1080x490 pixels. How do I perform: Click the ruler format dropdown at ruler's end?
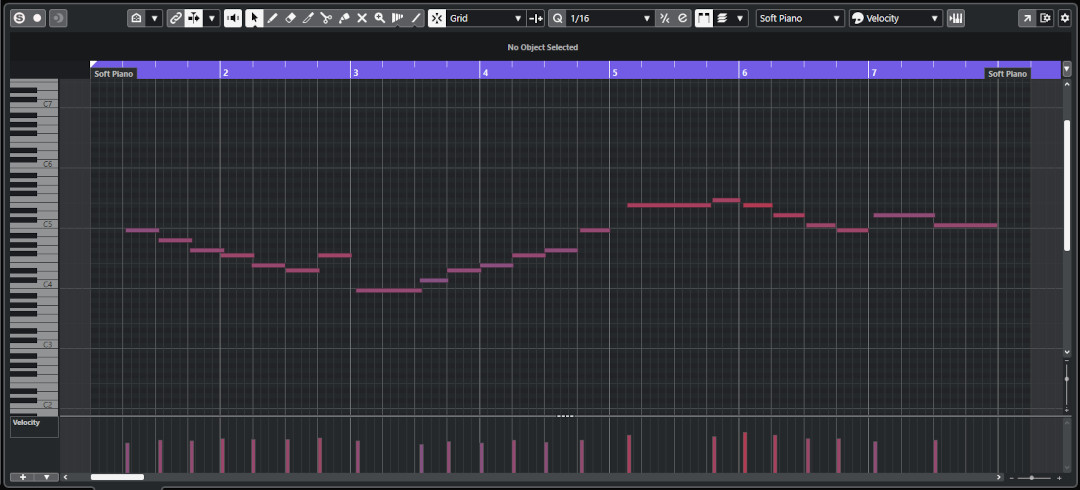coord(1067,69)
